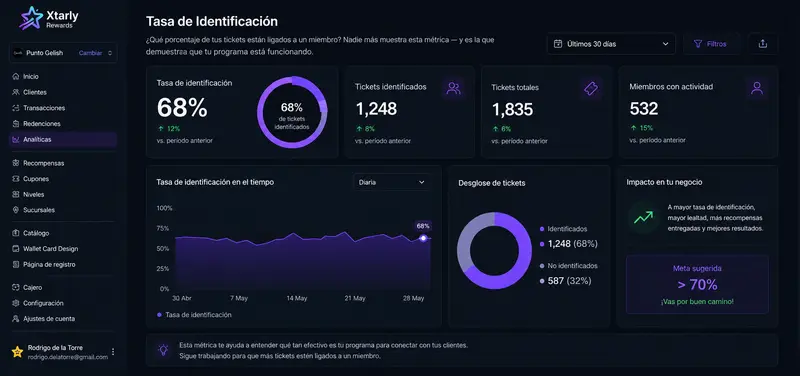Click the 68% circular progress ring

coord(292,112)
